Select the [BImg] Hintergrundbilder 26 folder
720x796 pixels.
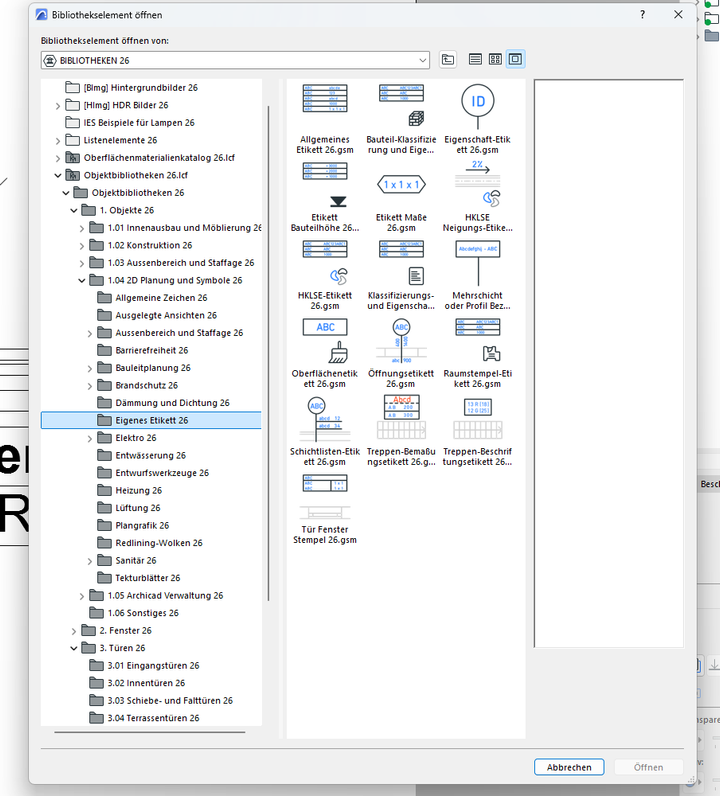(132, 88)
